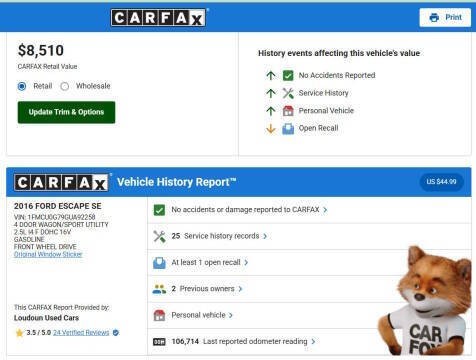Click up arrow next to No Accidents Reported
476x360 pixels.
tap(271, 76)
